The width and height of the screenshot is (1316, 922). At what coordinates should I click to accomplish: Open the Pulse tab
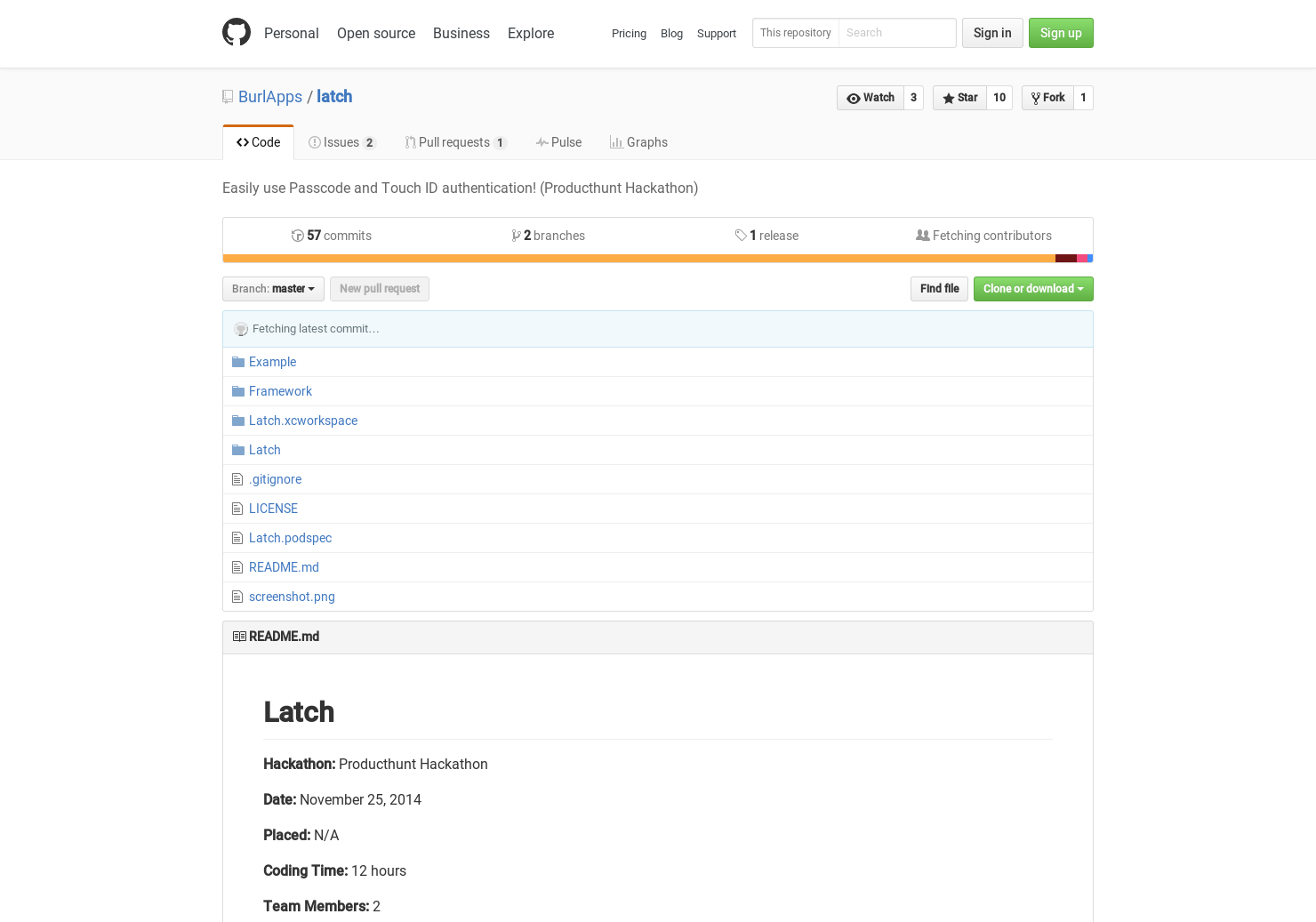point(558,142)
